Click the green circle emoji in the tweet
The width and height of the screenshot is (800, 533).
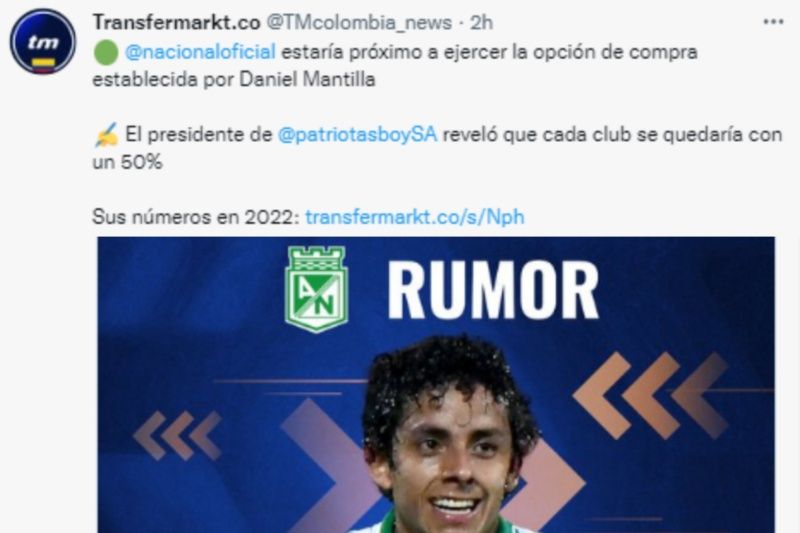pos(106,53)
